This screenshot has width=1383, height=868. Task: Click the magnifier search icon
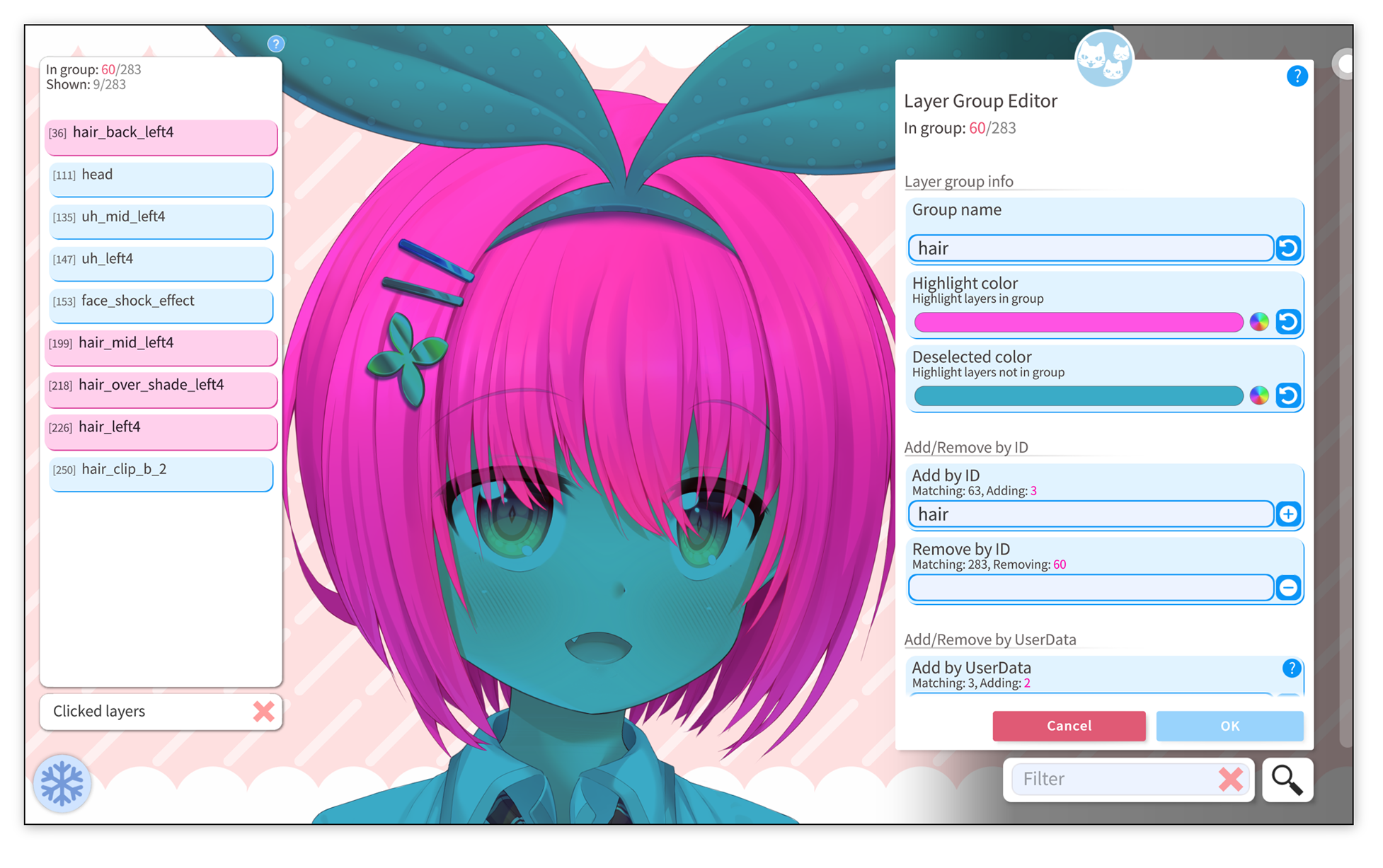(x=1287, y=780)
